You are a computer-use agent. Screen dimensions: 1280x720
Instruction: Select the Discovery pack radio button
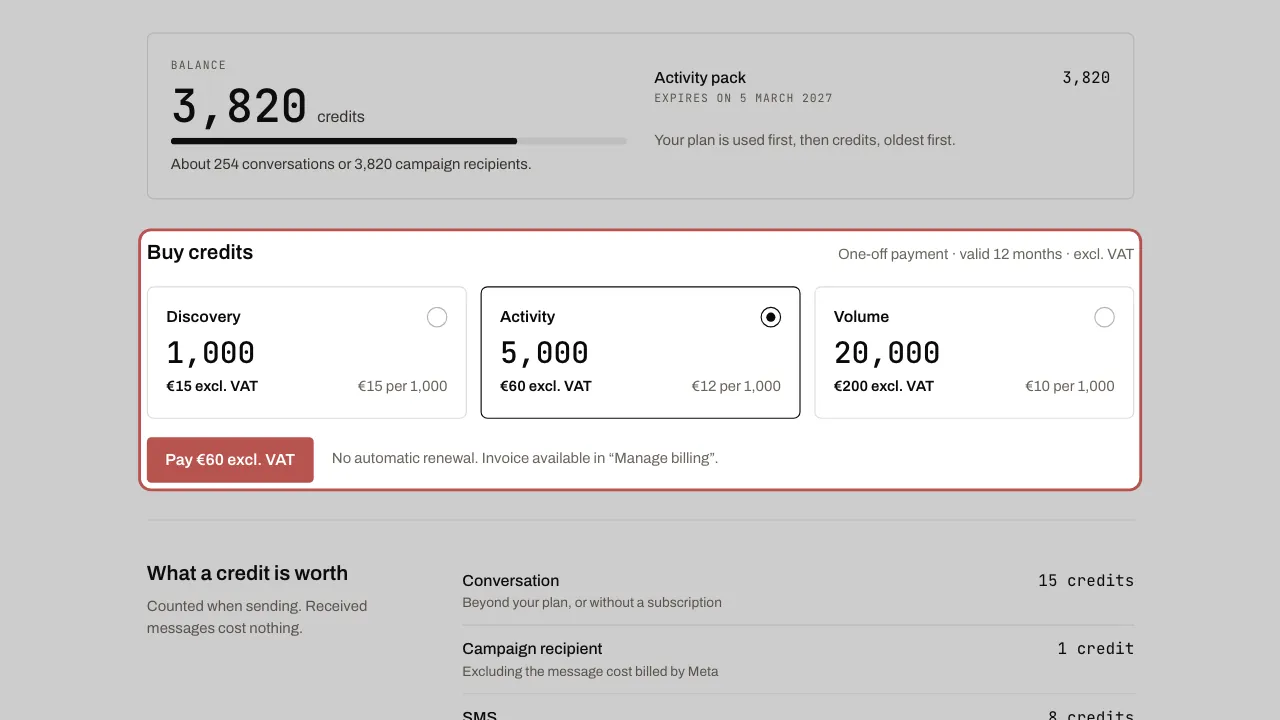(437, 317)
